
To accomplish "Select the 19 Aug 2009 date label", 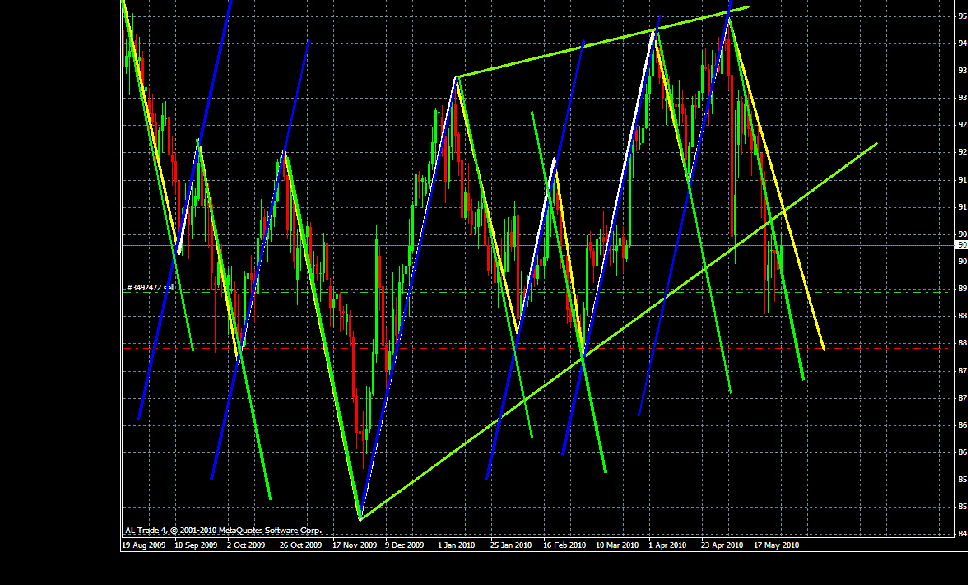I will [x=141, y=546].
